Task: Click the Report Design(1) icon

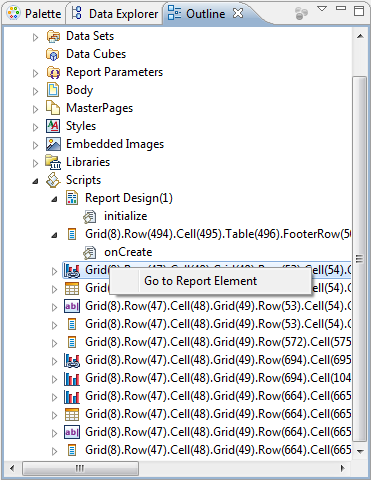Action: [x=72, y=198]
